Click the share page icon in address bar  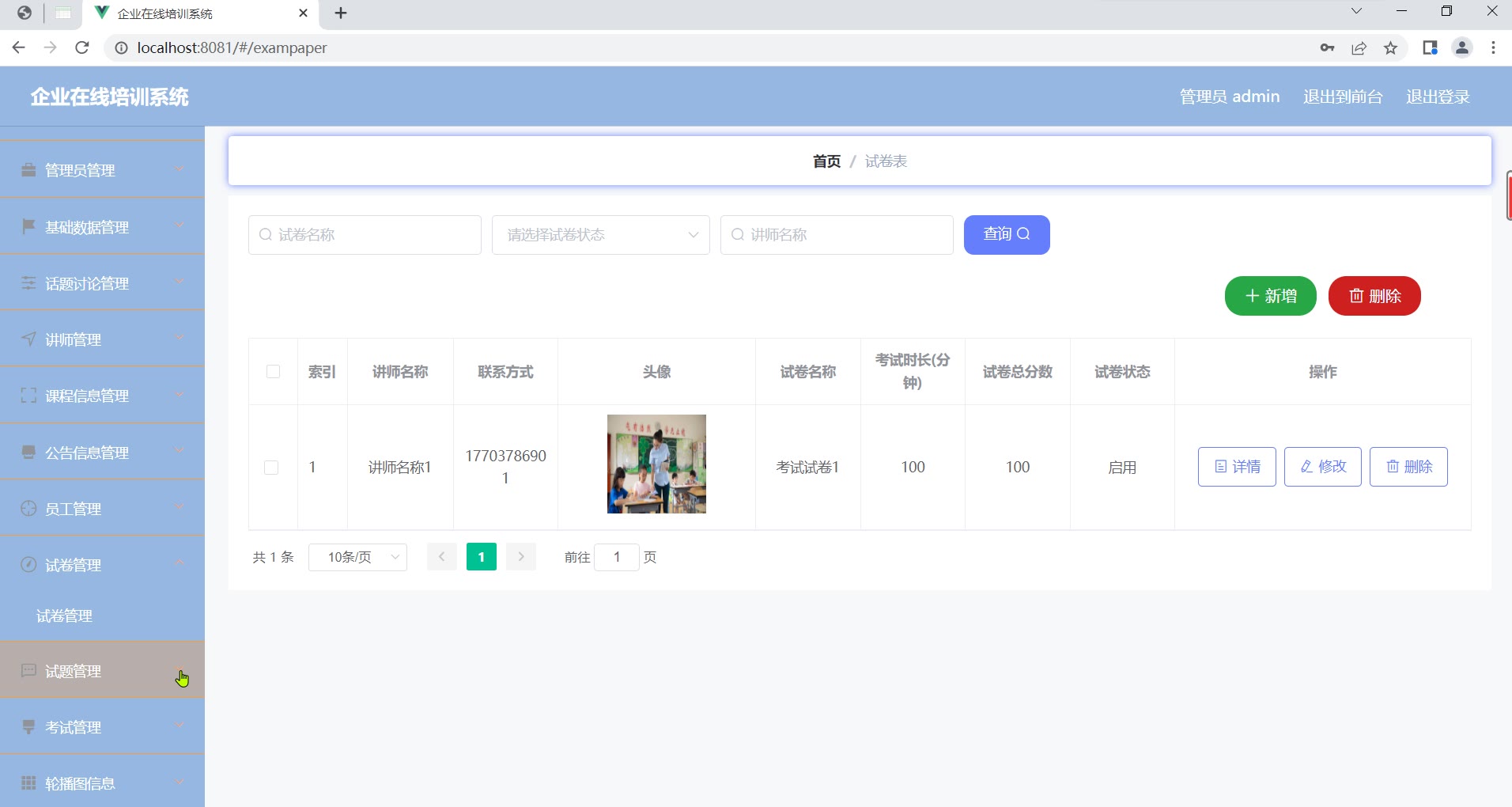1359,48
